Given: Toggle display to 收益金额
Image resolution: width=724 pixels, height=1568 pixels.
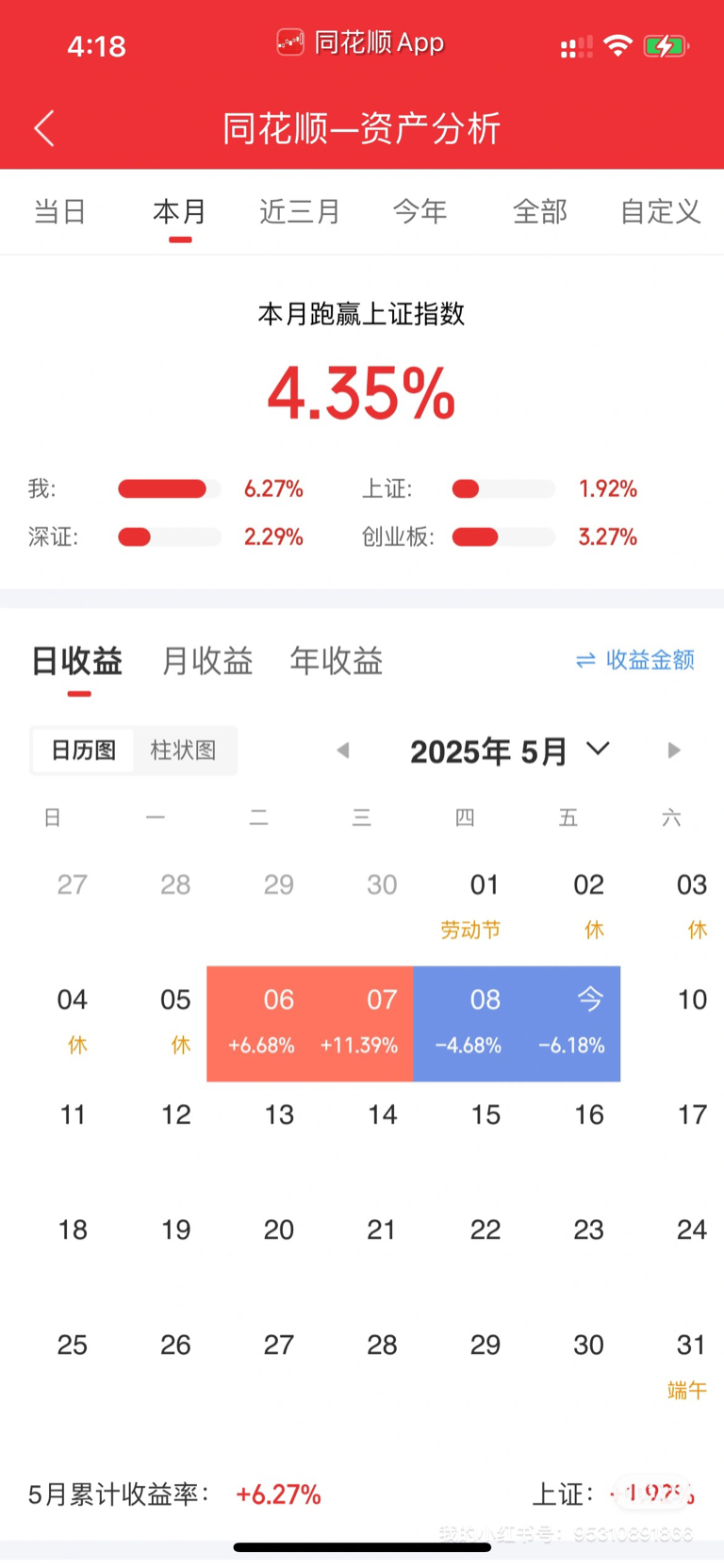Looking at the screenshot, I should pos(649,660).
